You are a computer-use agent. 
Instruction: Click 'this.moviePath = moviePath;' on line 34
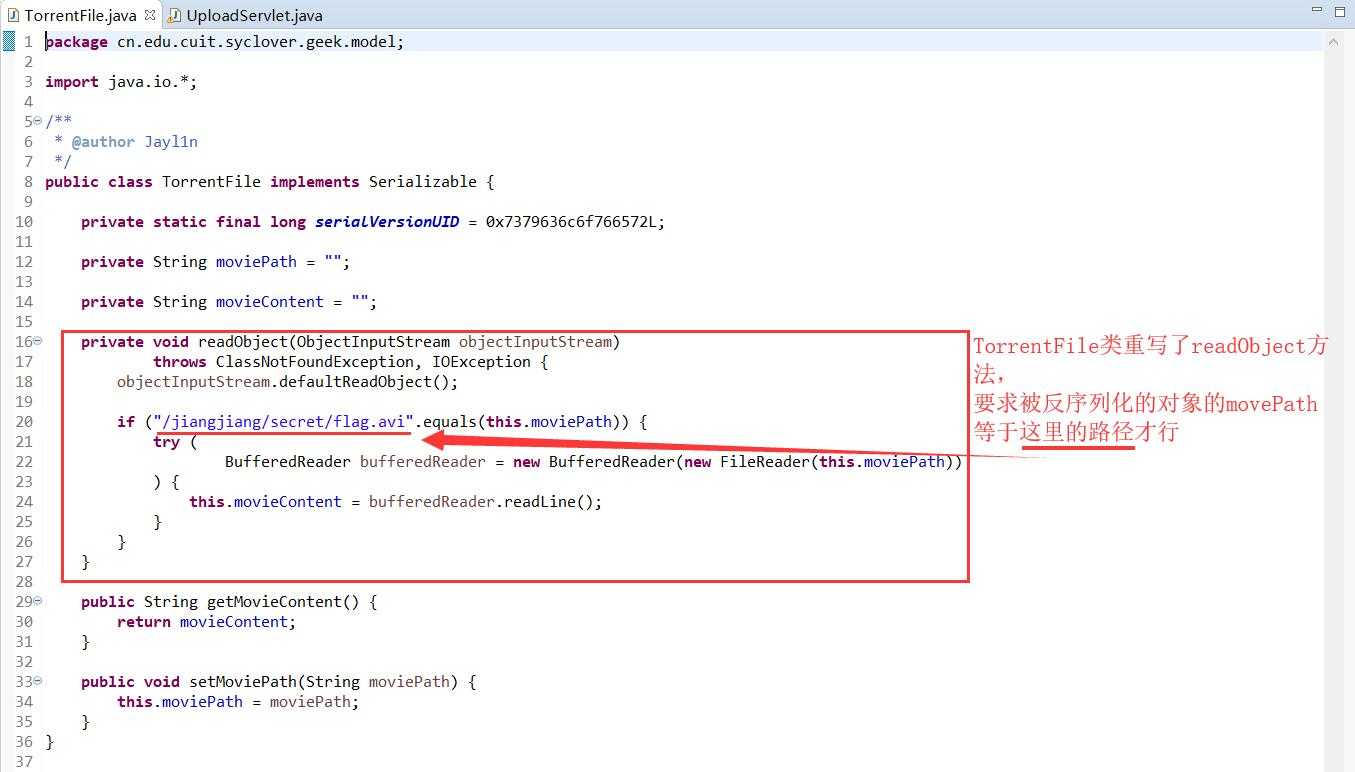pyautogui.click(x=238, y=701)
